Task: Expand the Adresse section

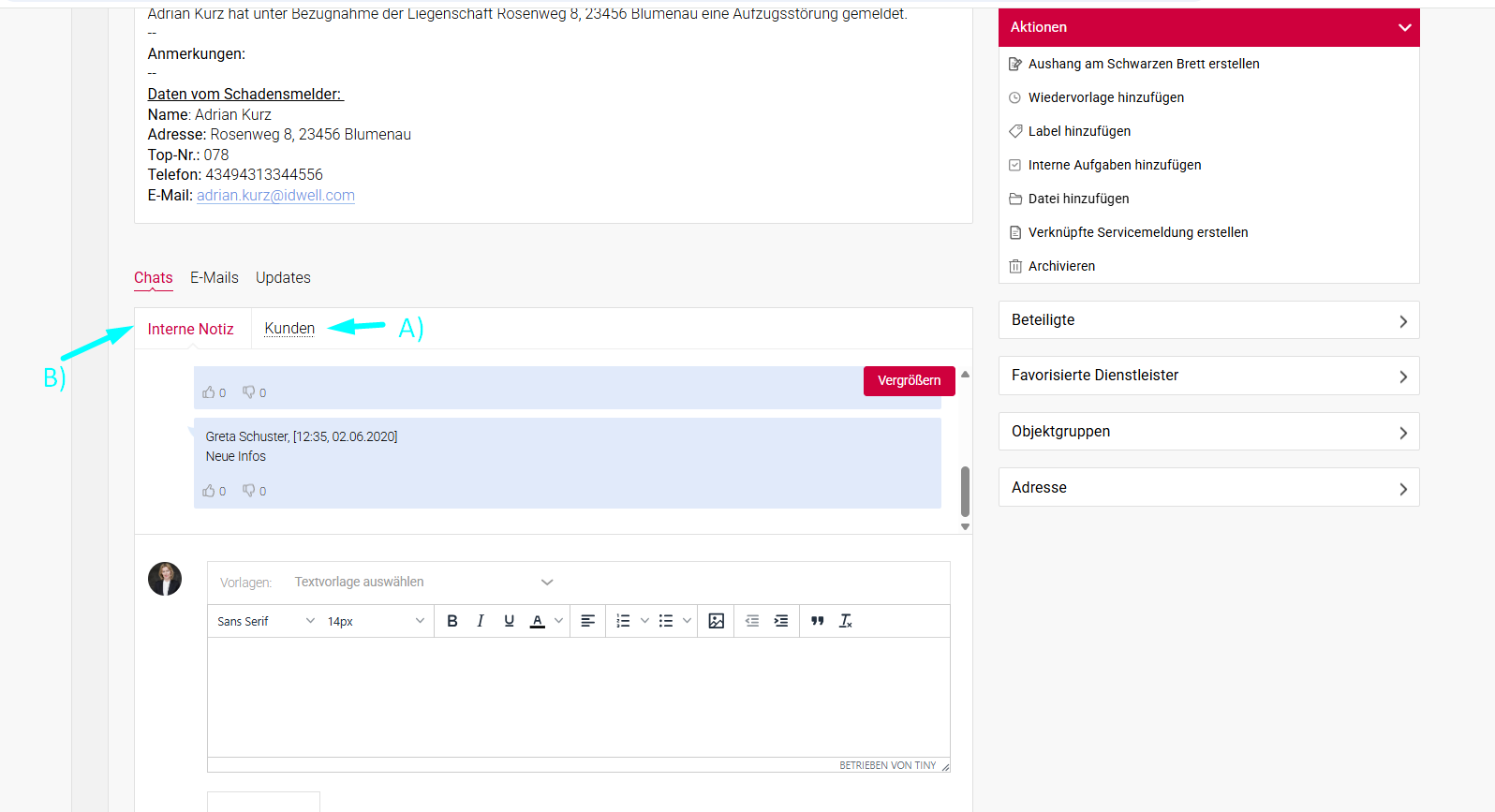Action: [1209, 487]
